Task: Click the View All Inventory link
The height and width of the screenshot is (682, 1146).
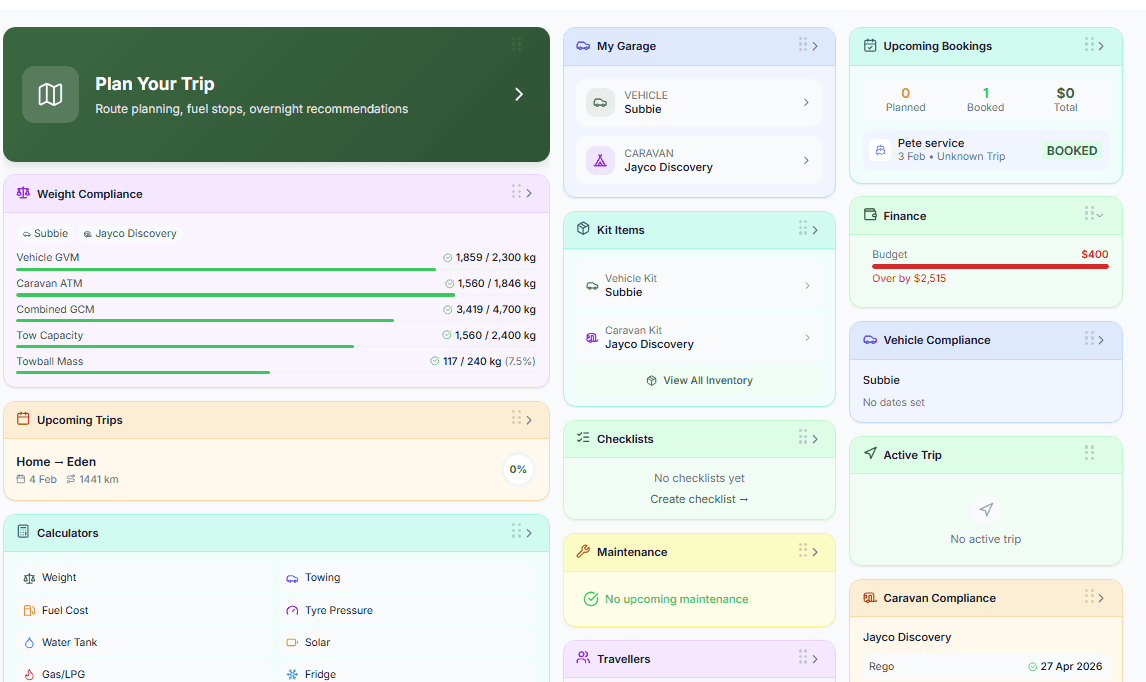Action: tap(699, 380)
